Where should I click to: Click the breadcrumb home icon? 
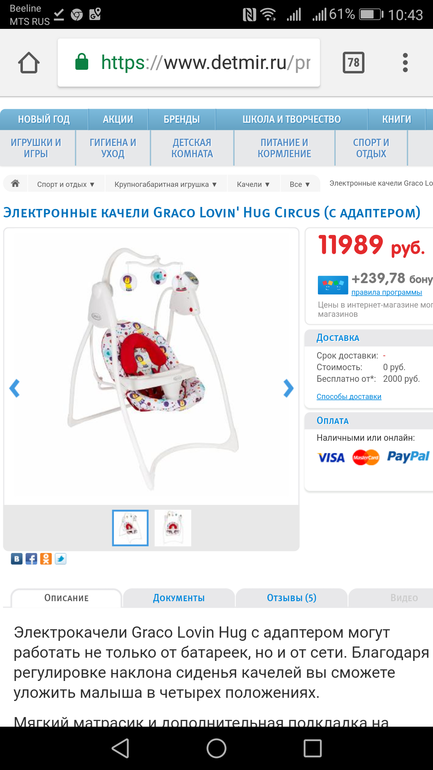tap(16, 184)
